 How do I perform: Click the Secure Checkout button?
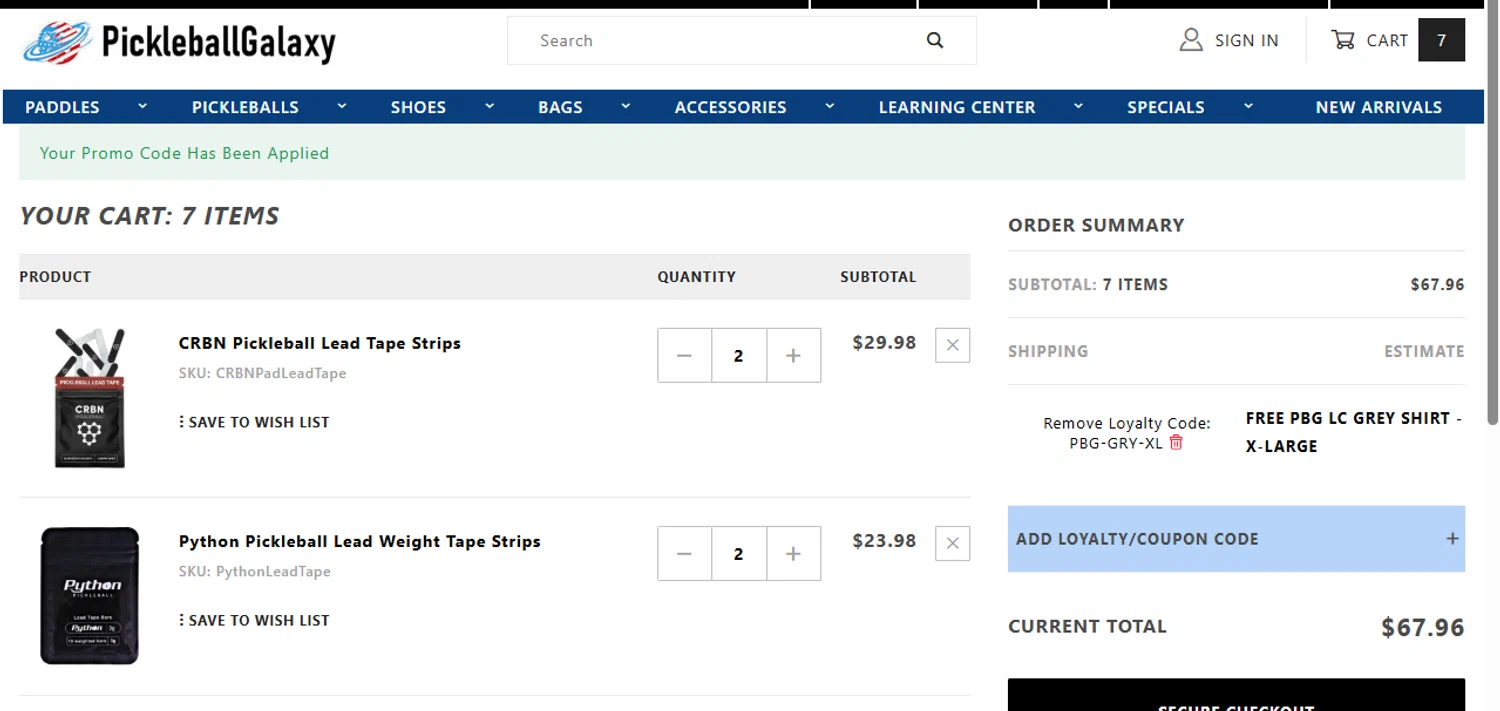coord(1236,695)
